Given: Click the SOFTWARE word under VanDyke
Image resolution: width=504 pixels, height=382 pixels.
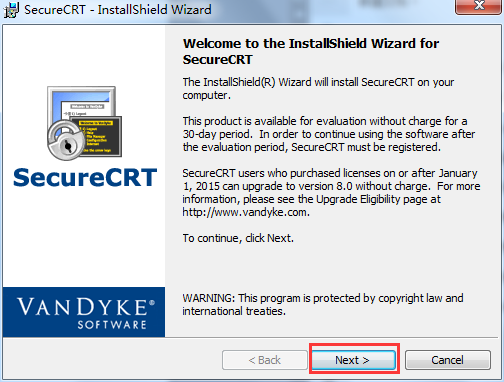Looking at the screenshot, I should pos(112,325).
